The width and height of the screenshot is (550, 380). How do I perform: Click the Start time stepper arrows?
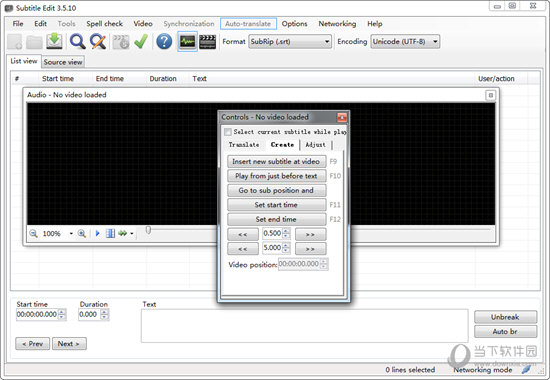pyautogui.click(x=62, y=314)
